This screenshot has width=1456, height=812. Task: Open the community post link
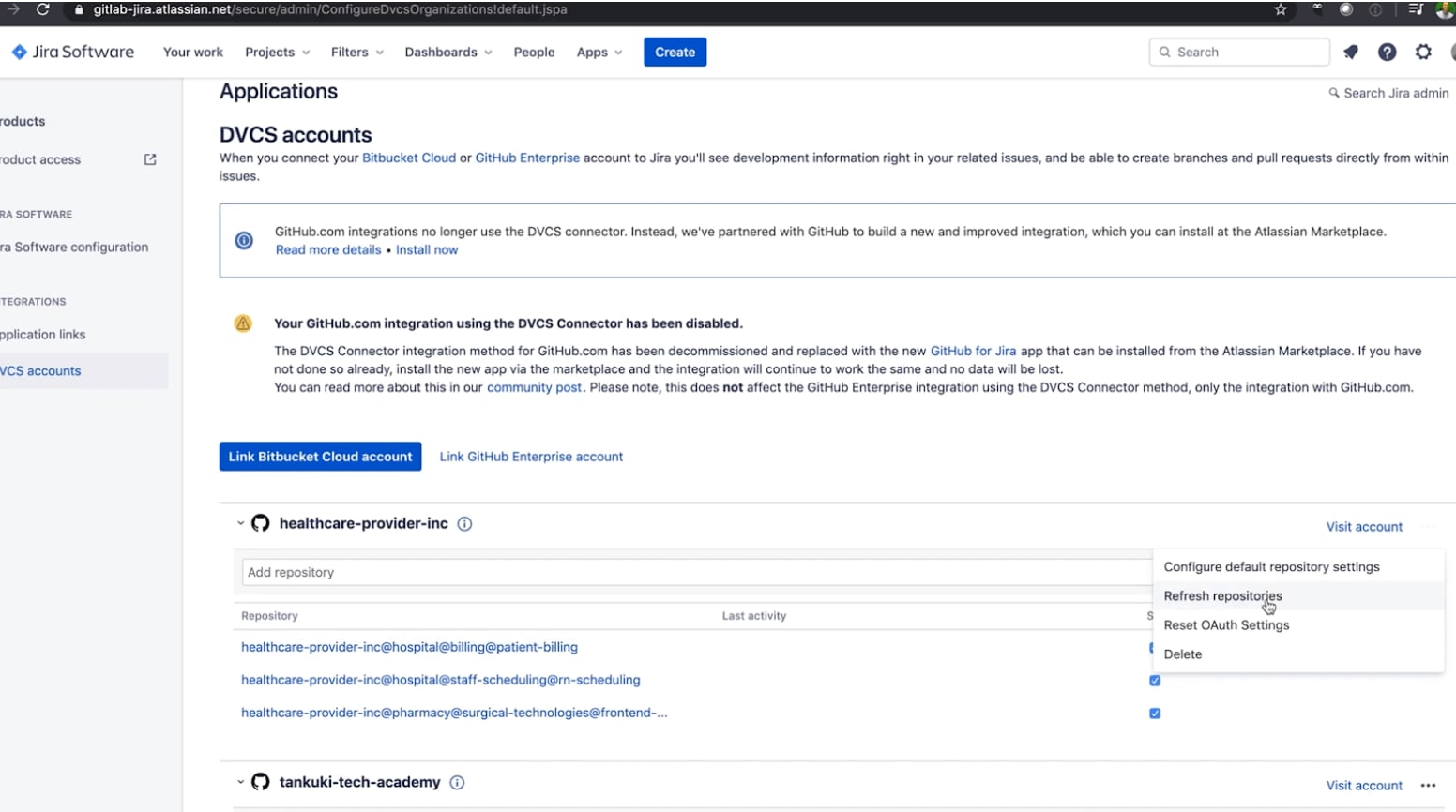pyautogui.click(x=534, y=387)
